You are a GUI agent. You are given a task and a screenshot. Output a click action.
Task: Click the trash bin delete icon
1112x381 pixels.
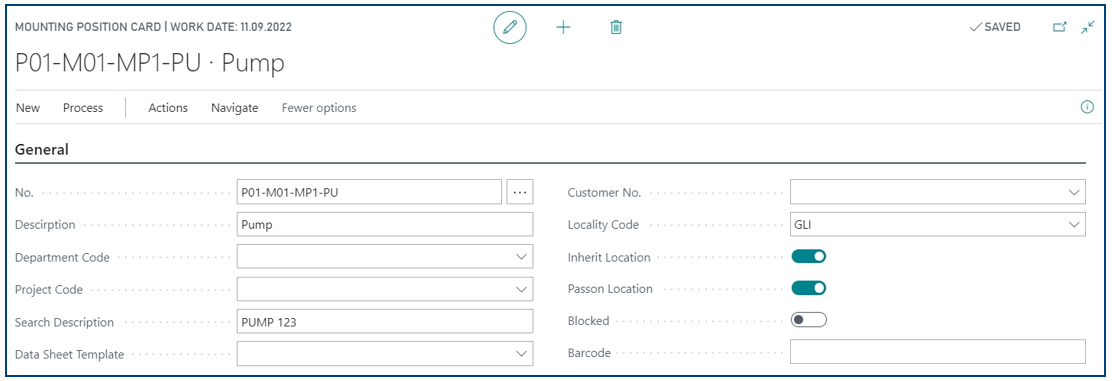(x=616, y=28)
